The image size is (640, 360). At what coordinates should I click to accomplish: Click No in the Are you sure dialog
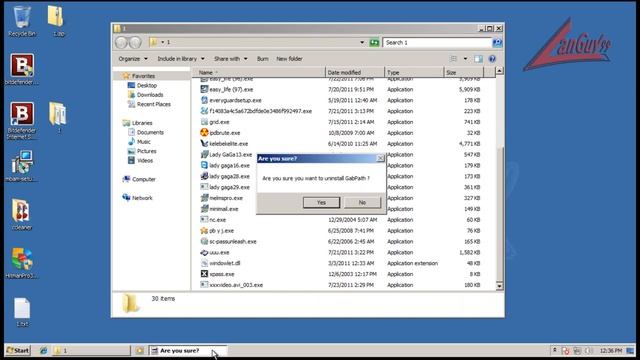(362, 202)
